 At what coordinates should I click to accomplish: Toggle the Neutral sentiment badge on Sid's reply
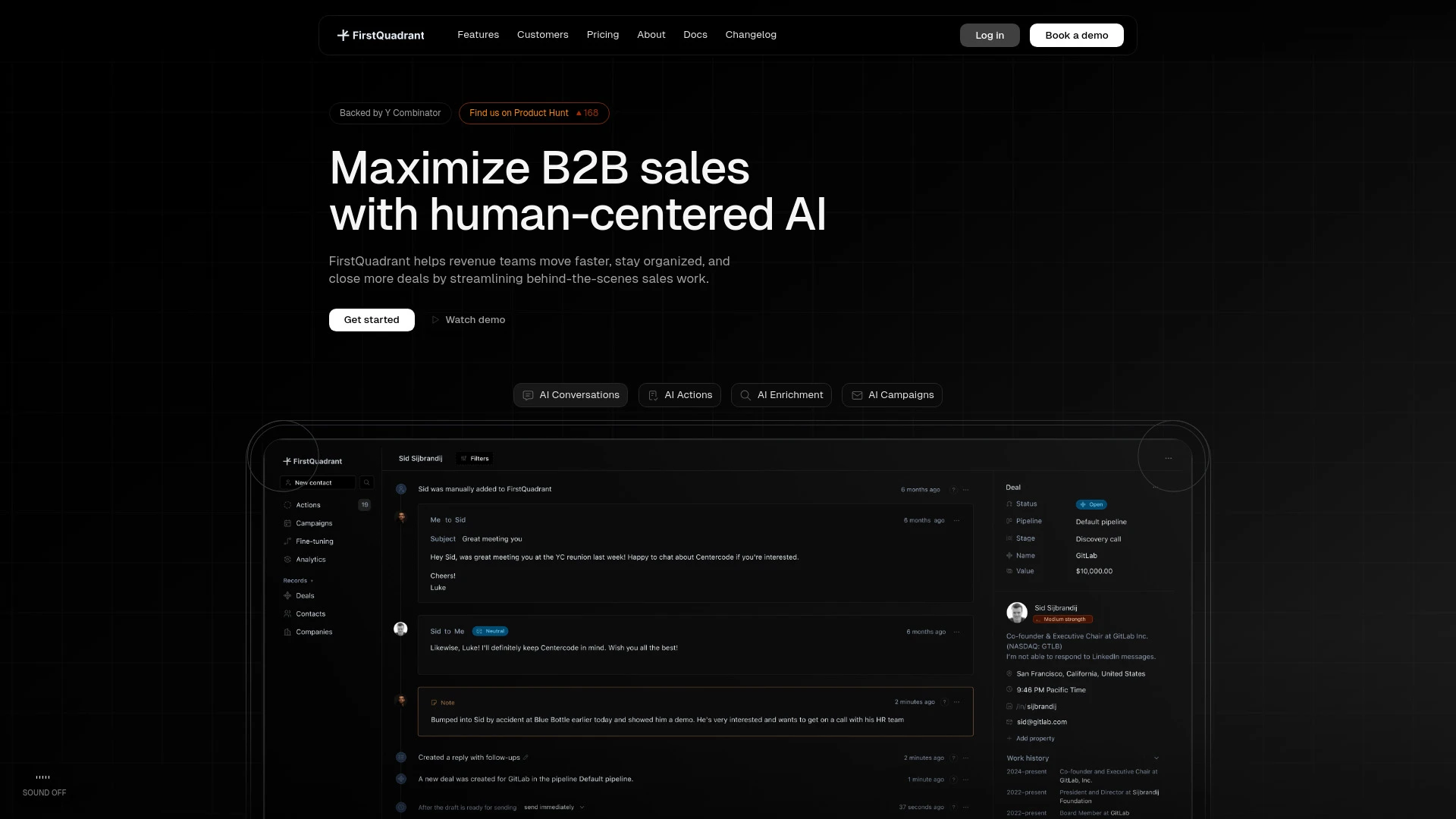489,630
